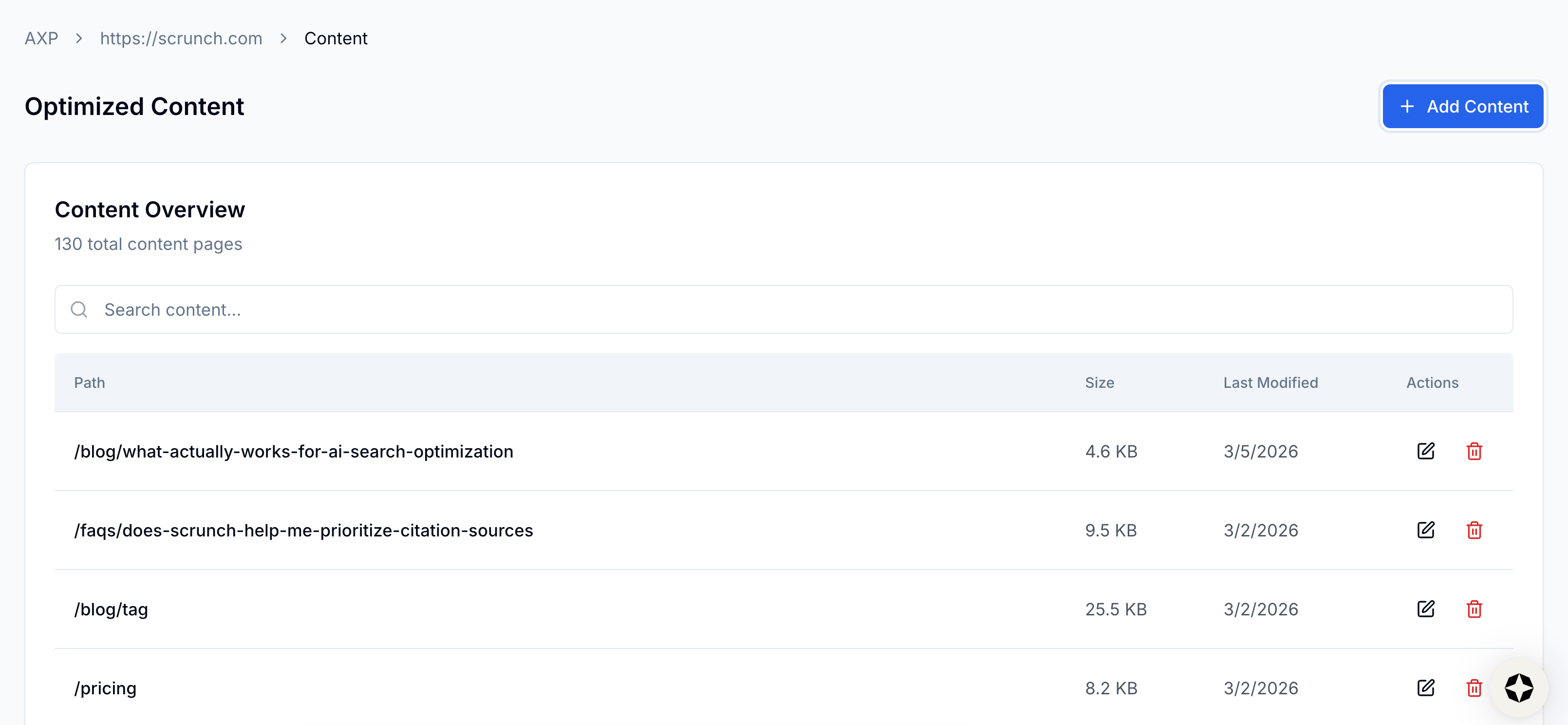Image resolution: width=1568 pixels, height=725 pixels.
Task: Open the editor for /blog/tag
Action: click(x=1426, y=609)
